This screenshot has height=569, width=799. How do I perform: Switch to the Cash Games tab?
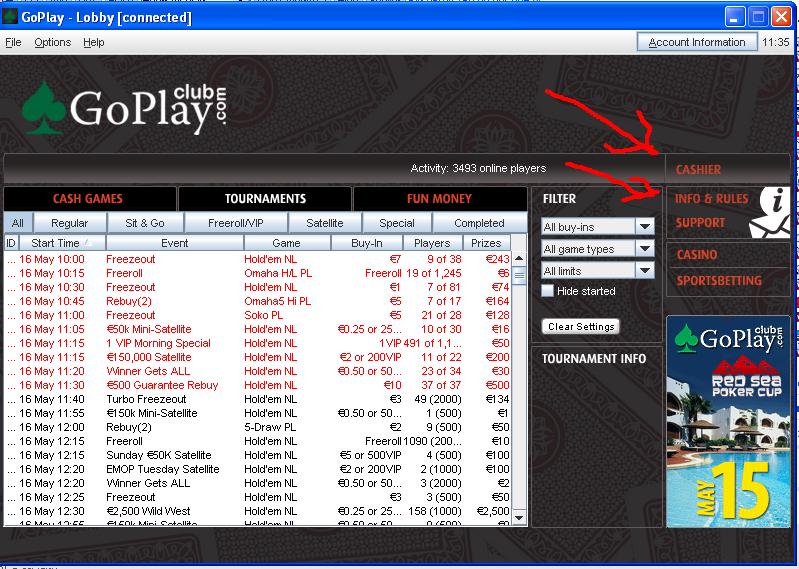click(x=90, y=199)
